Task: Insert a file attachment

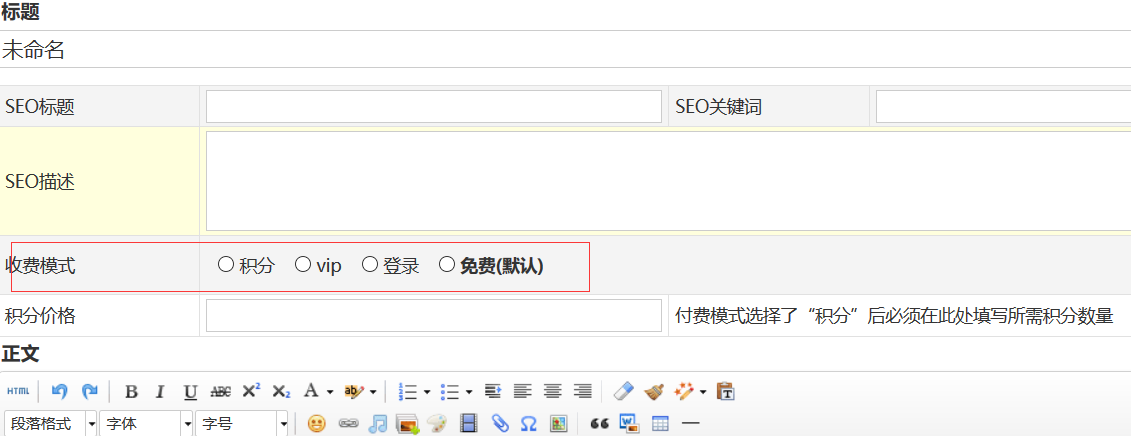Action: (499, 423)
